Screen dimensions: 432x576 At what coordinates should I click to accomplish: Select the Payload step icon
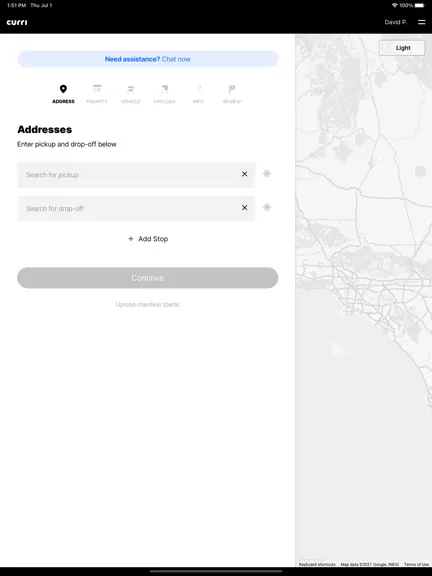165,89
